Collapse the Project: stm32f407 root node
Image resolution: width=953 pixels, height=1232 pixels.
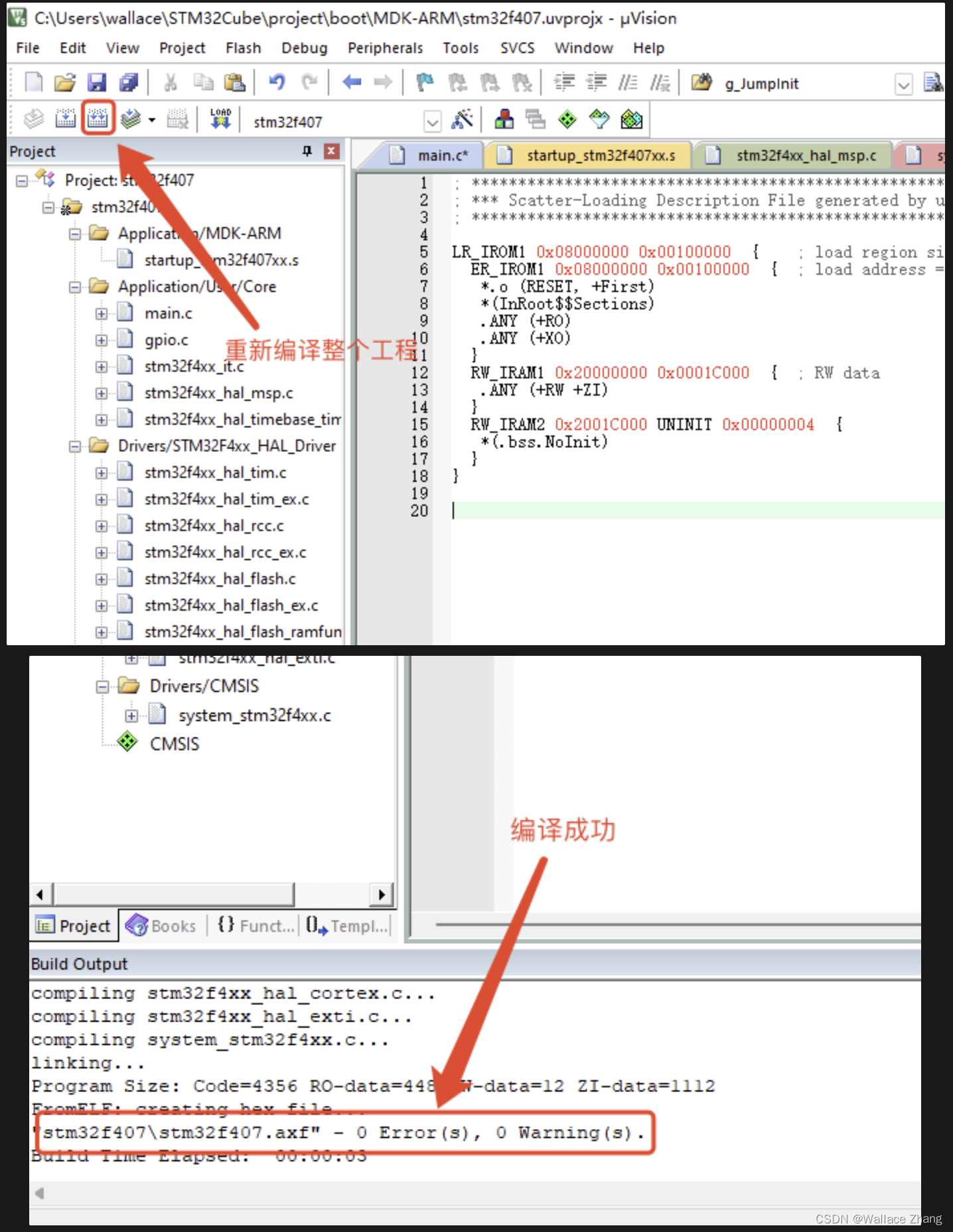(22, 181)
